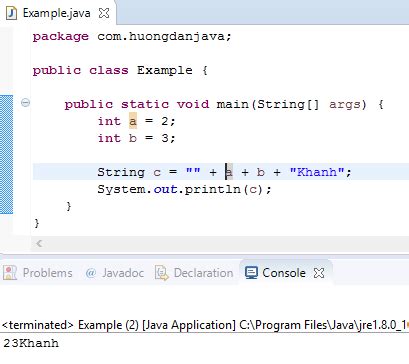This screenshot has height=364, width=409.
Task: Click 'package' keyword in first line
Action: 61,36
